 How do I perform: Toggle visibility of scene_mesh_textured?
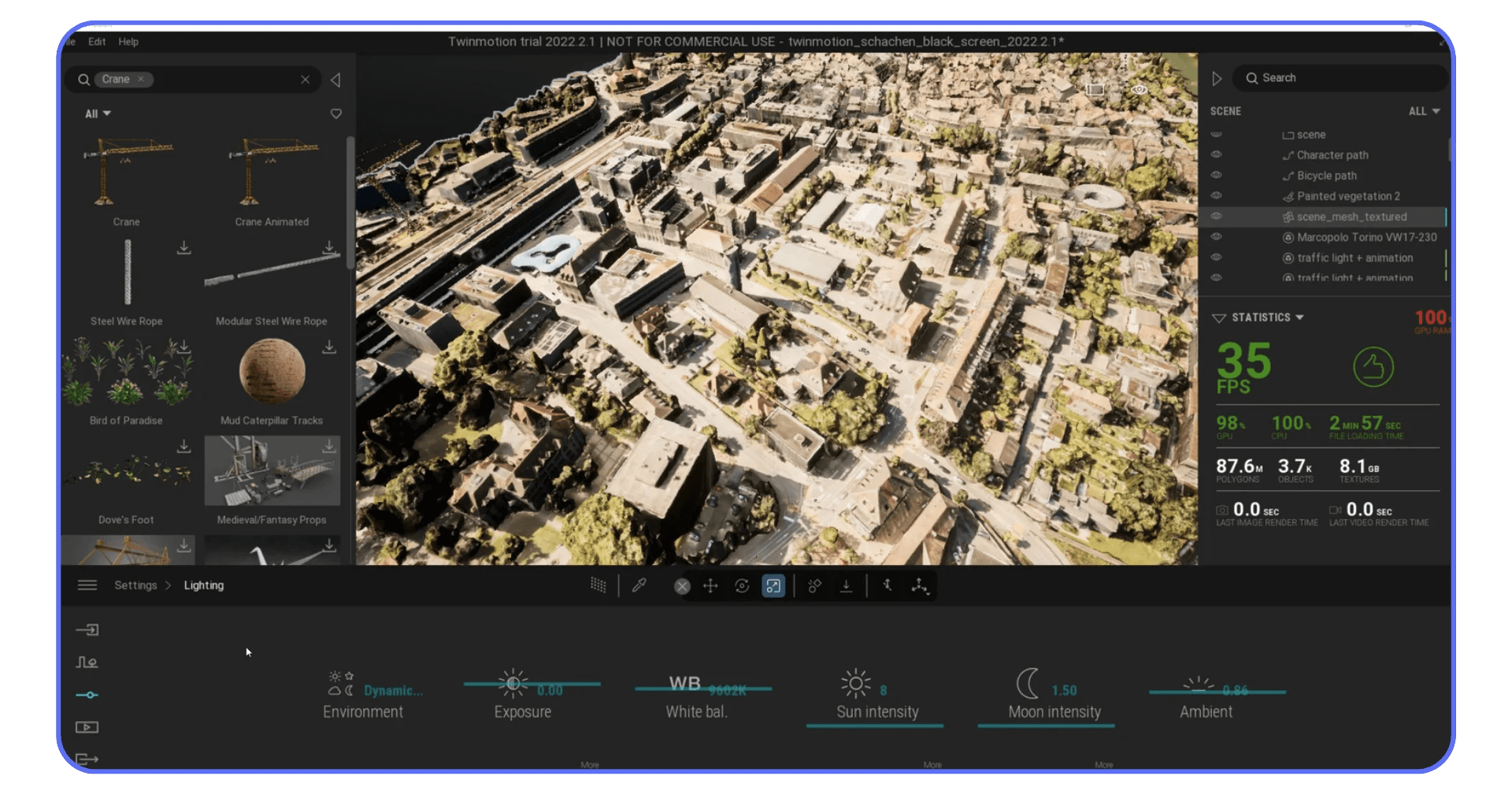(x=1217, y=216)
